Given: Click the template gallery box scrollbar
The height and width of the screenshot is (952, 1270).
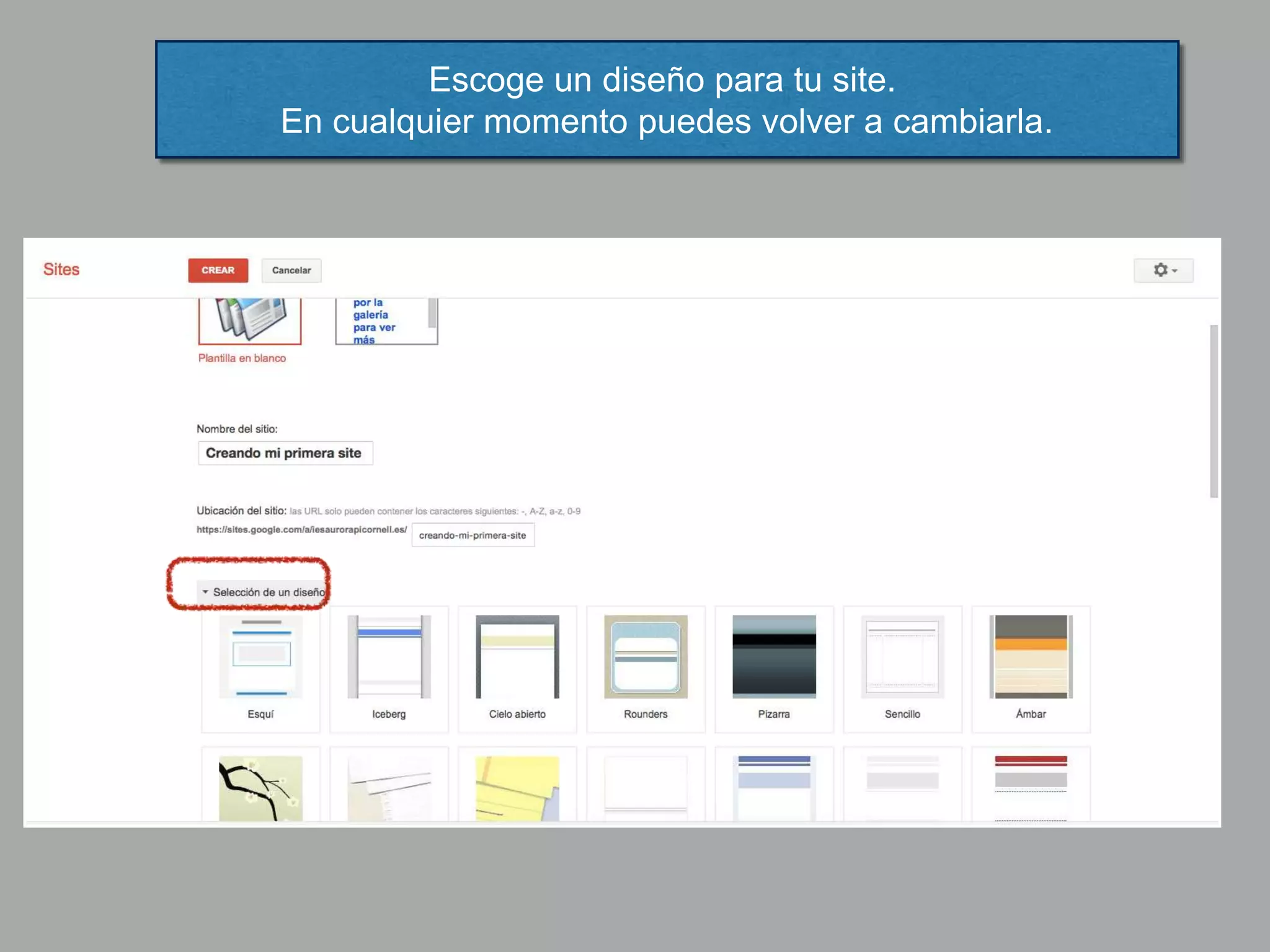Looking at the screenshot, I should (432, 313).
